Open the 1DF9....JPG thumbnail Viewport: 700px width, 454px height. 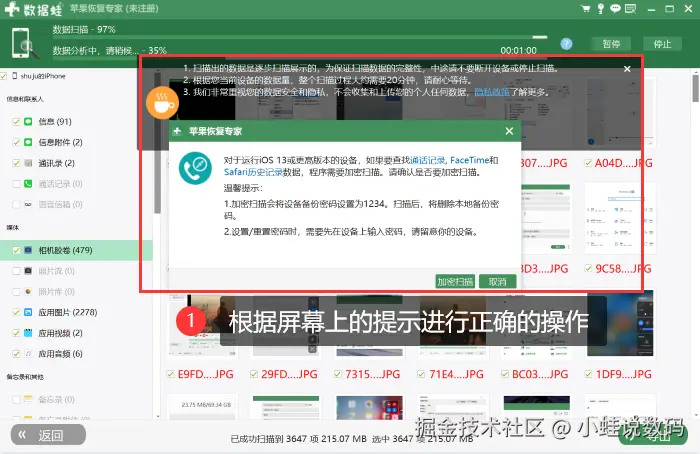[x=621, y=324]
